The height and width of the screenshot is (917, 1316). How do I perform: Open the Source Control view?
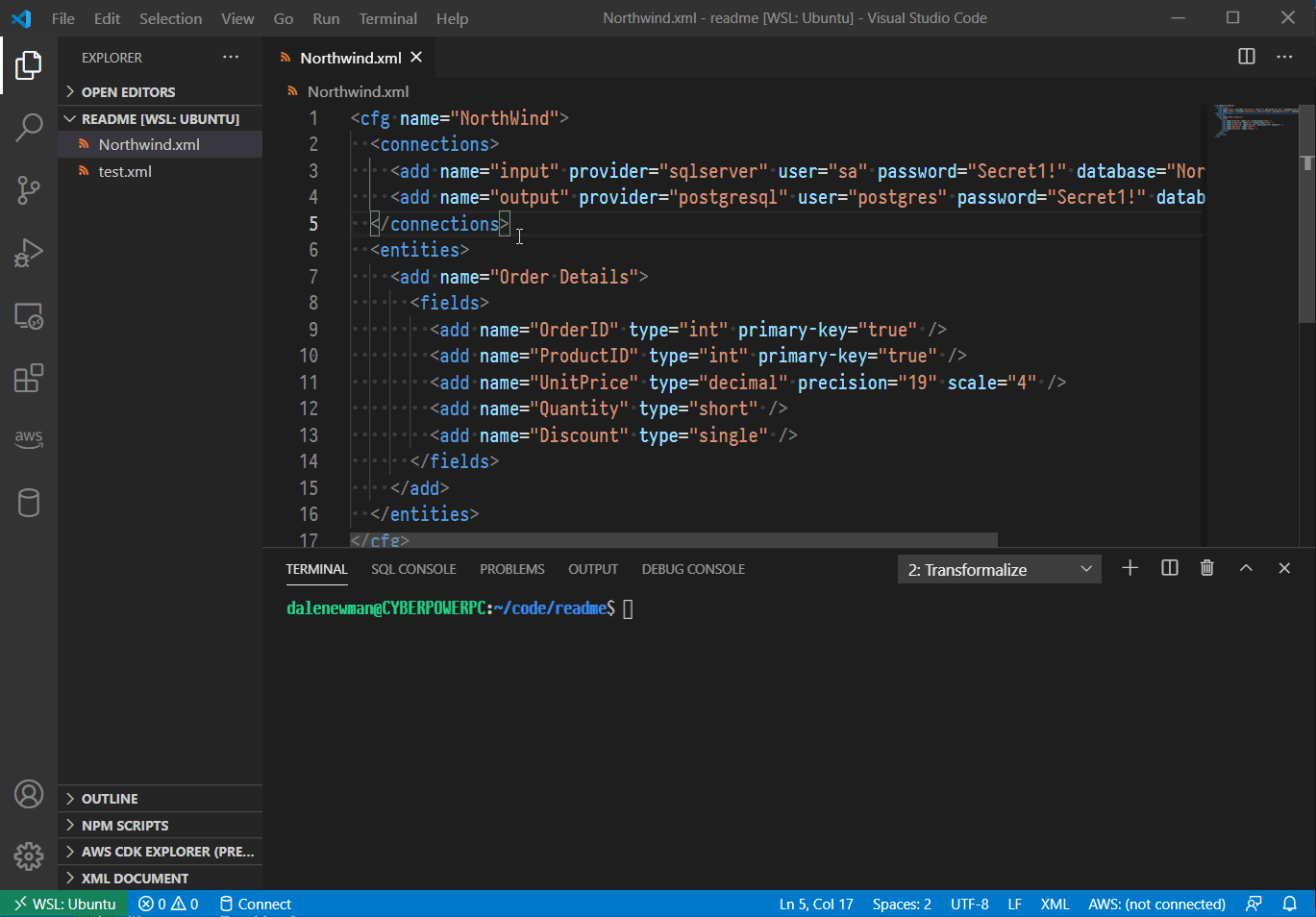click(29, 189)
